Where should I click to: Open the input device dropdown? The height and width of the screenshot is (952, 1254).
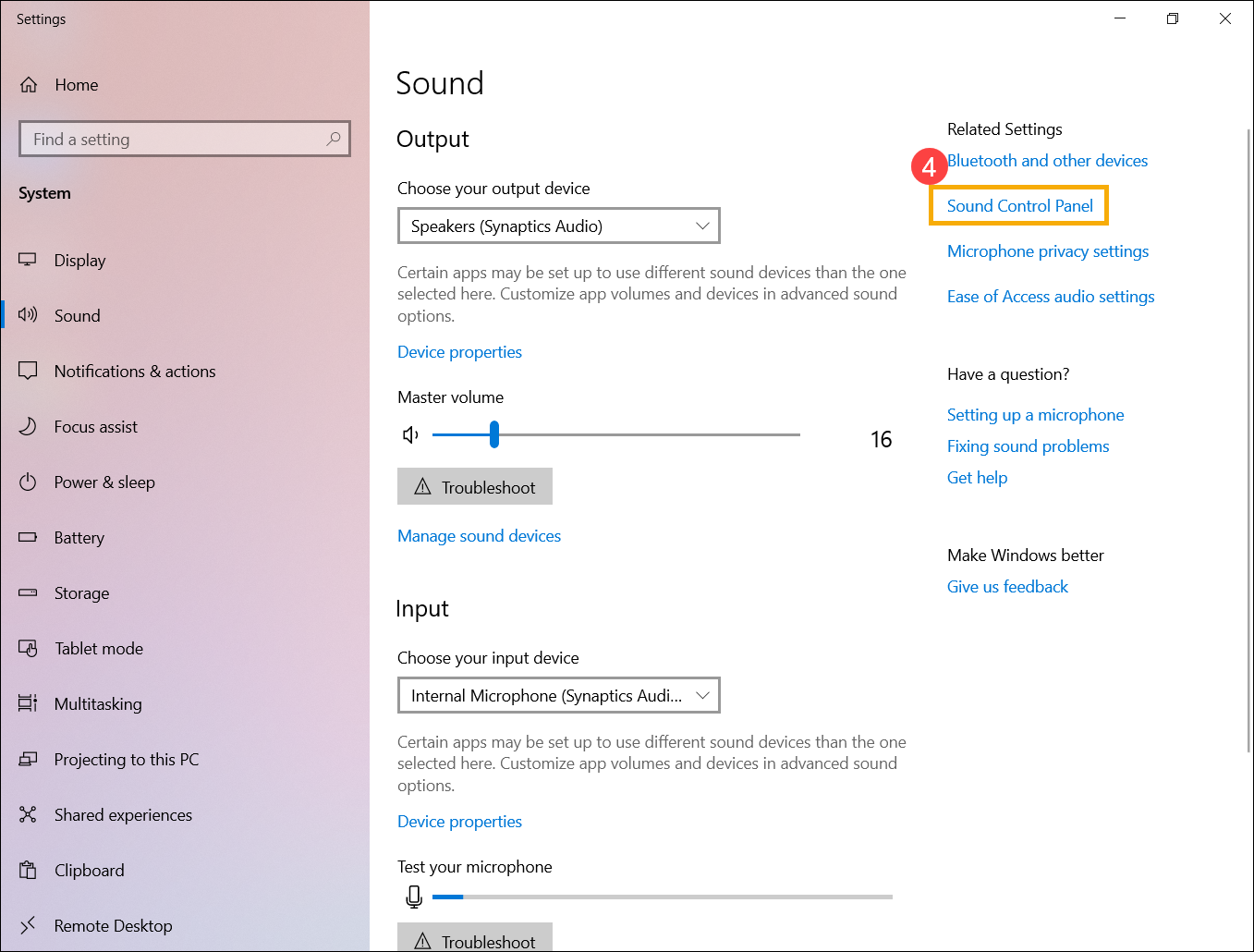558,695
